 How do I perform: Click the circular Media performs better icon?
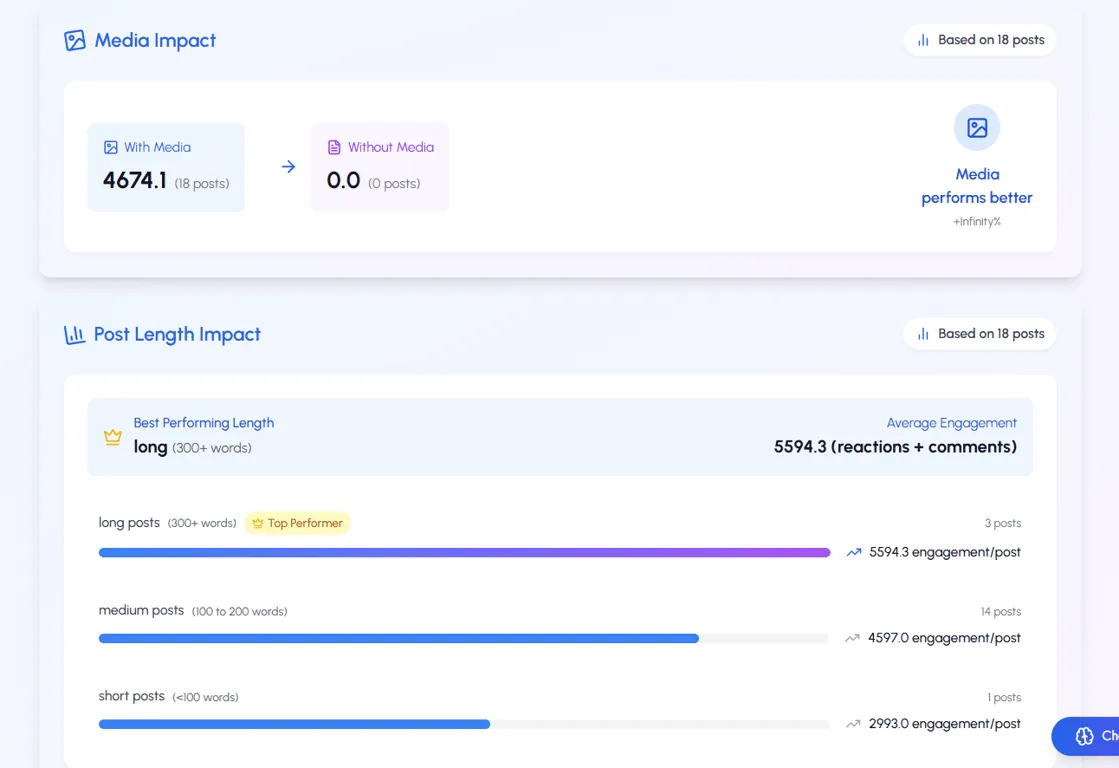coord(976,127)
